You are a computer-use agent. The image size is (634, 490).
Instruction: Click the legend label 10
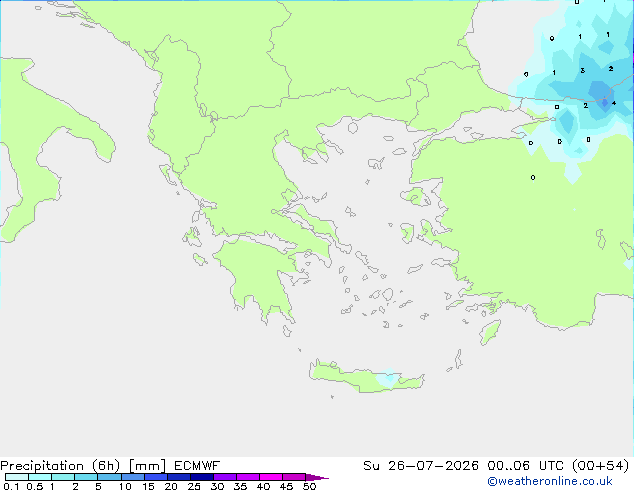pyautogui.click(x=125, y=486)
